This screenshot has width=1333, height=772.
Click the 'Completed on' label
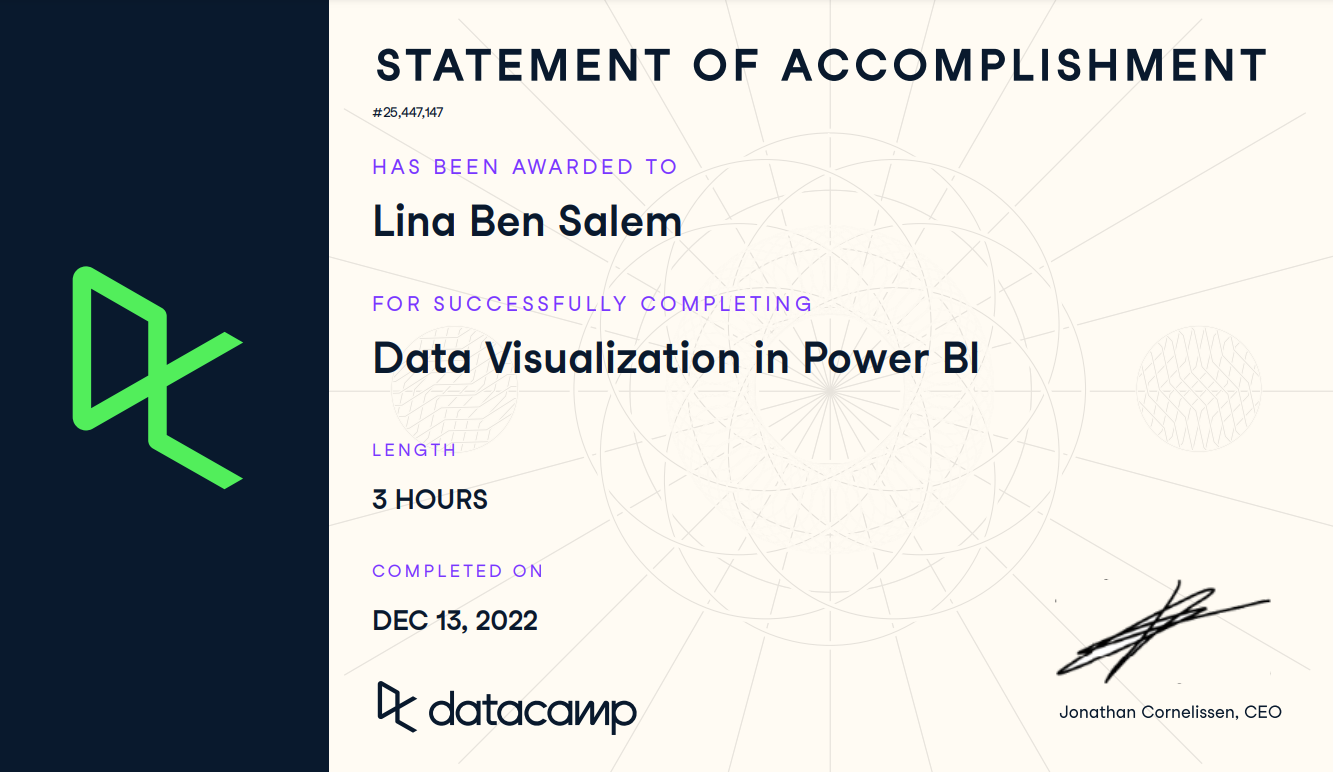click(x=458, y=571)
